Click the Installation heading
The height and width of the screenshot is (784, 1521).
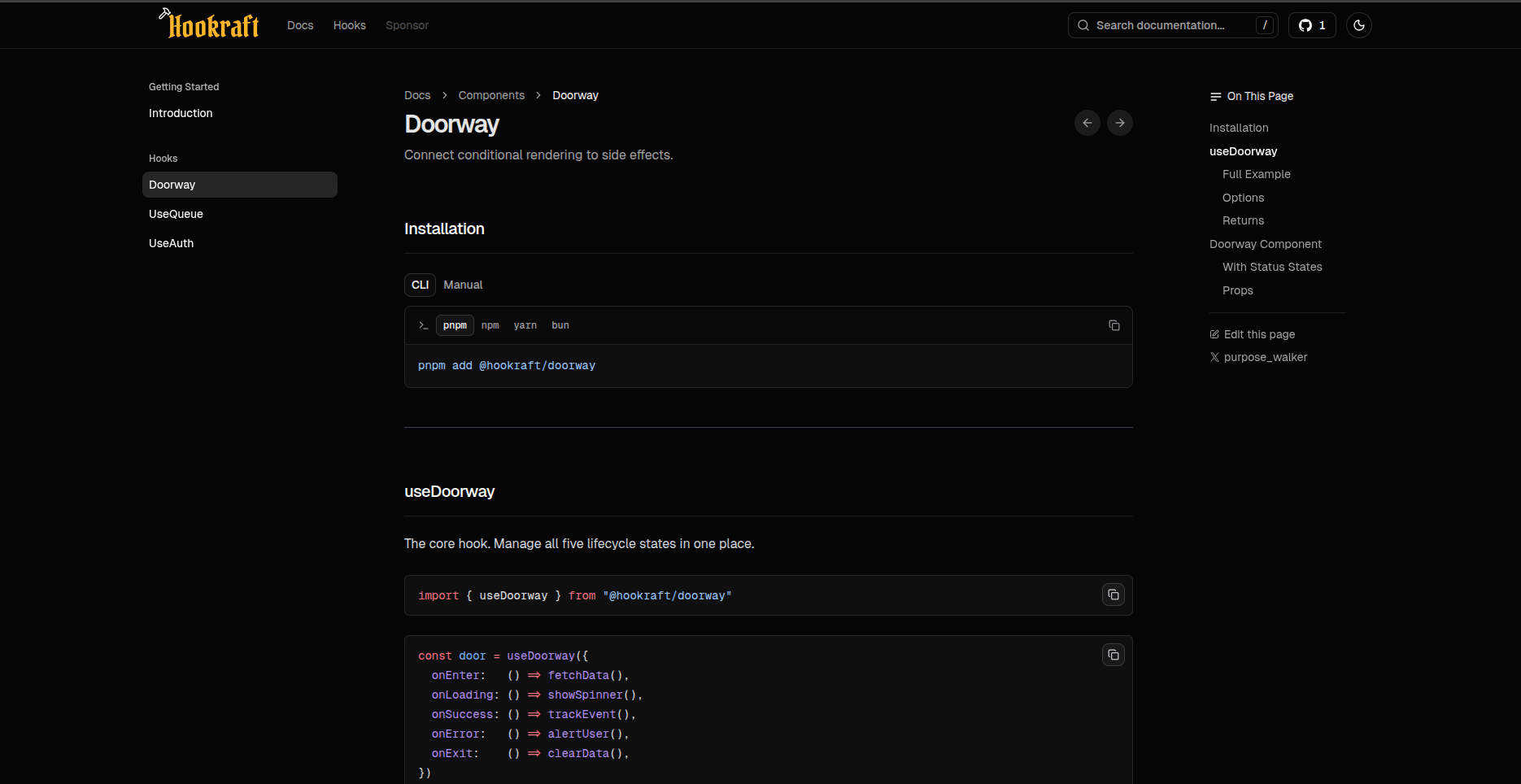[x=444, y=229]
